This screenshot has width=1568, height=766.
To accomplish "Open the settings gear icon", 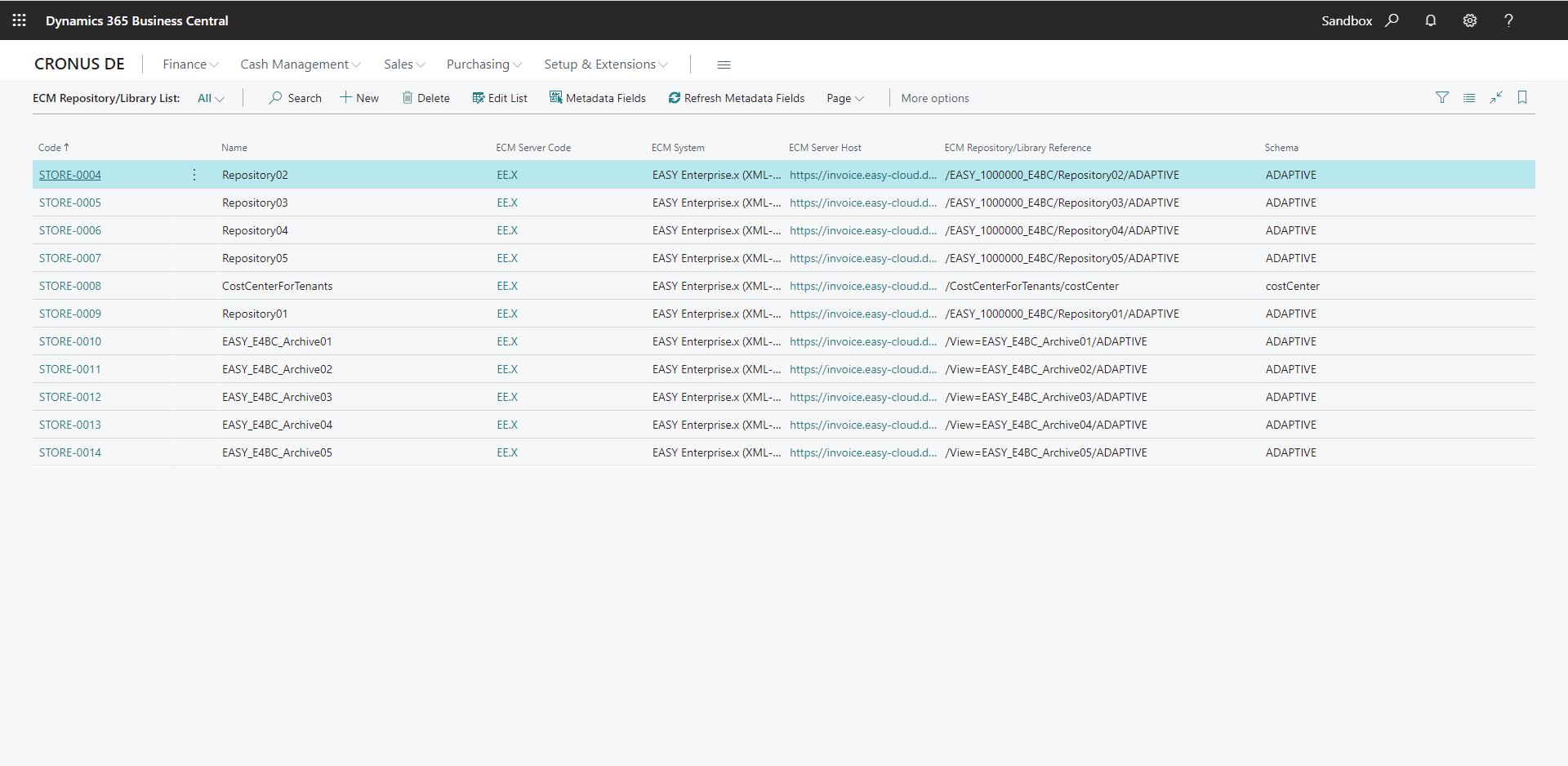I will pyautogui.click(x=1470, y=20).
